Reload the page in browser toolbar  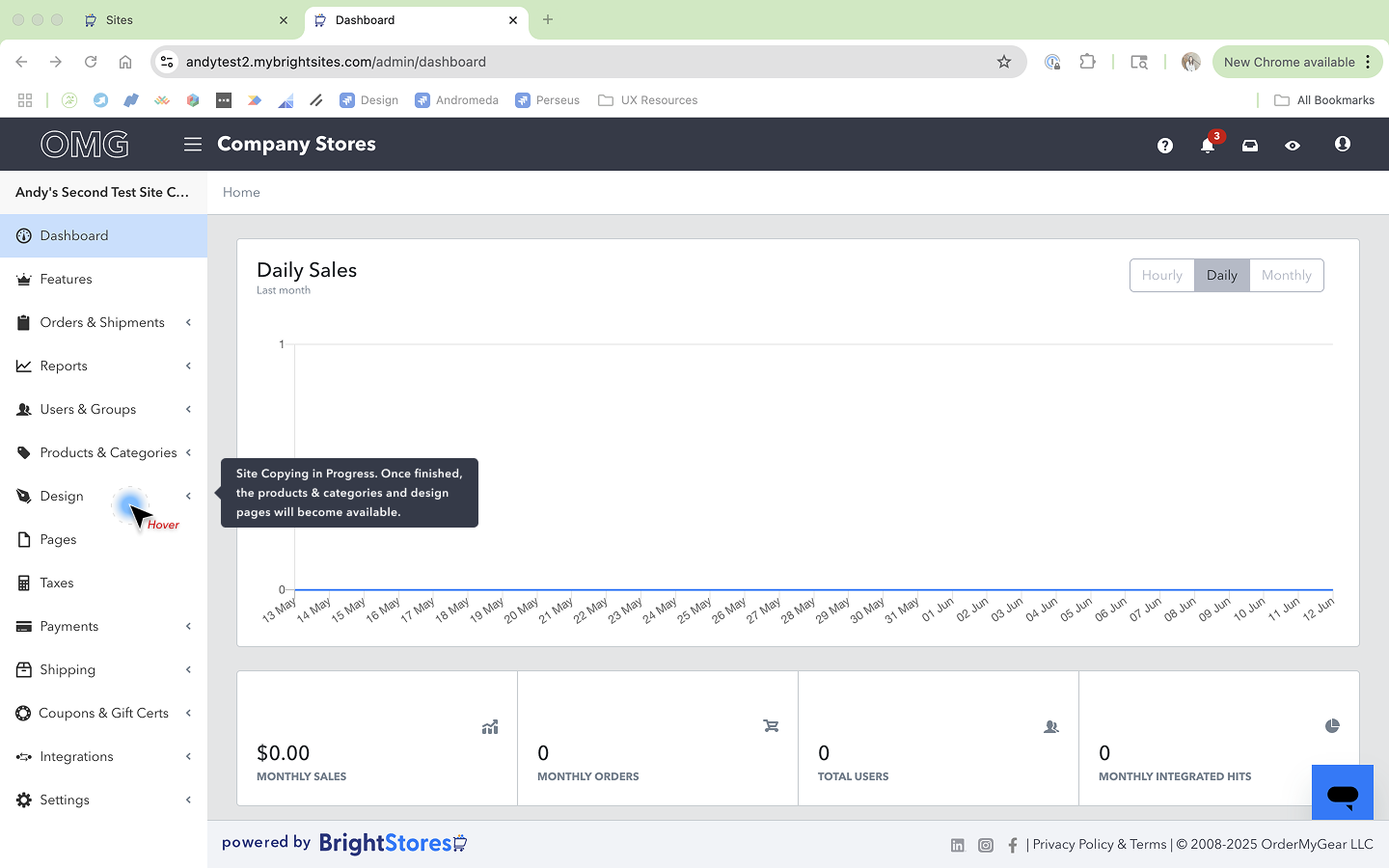91,62
